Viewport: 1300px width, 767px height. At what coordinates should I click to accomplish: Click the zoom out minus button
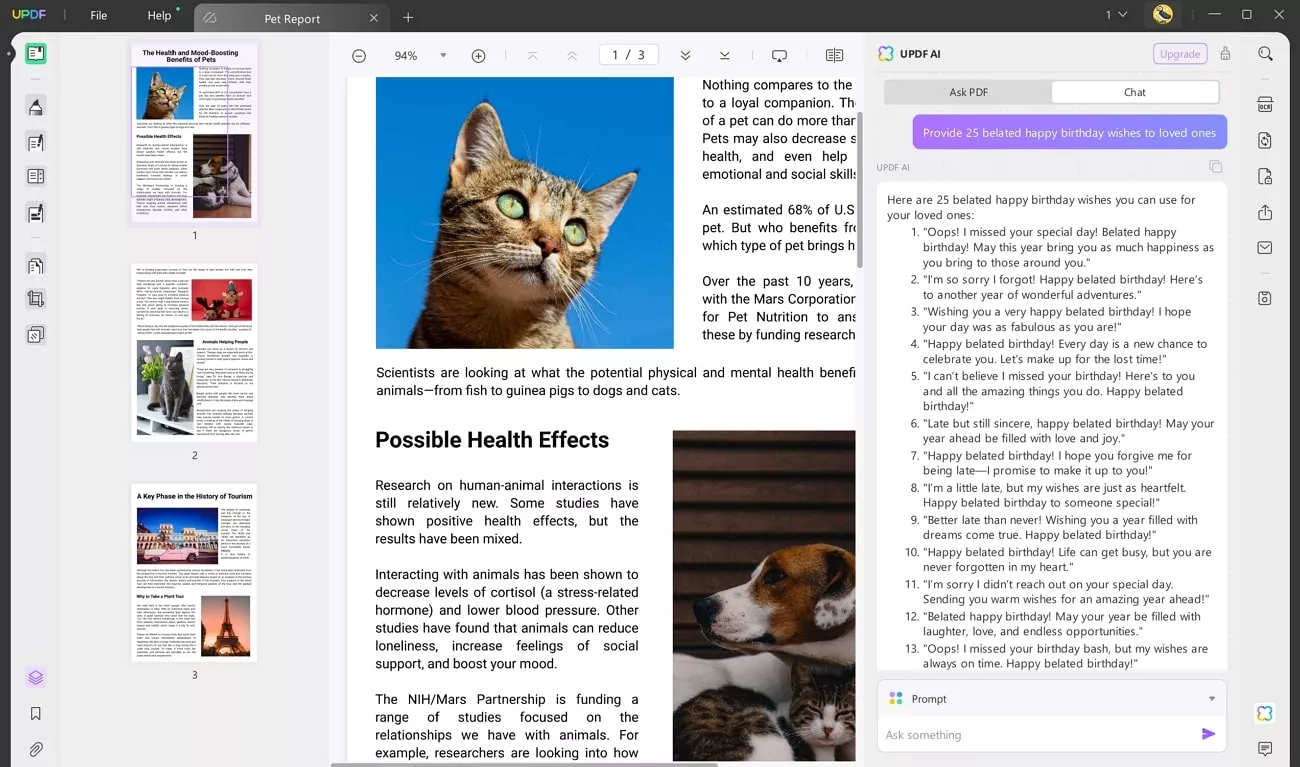[359, 56]
